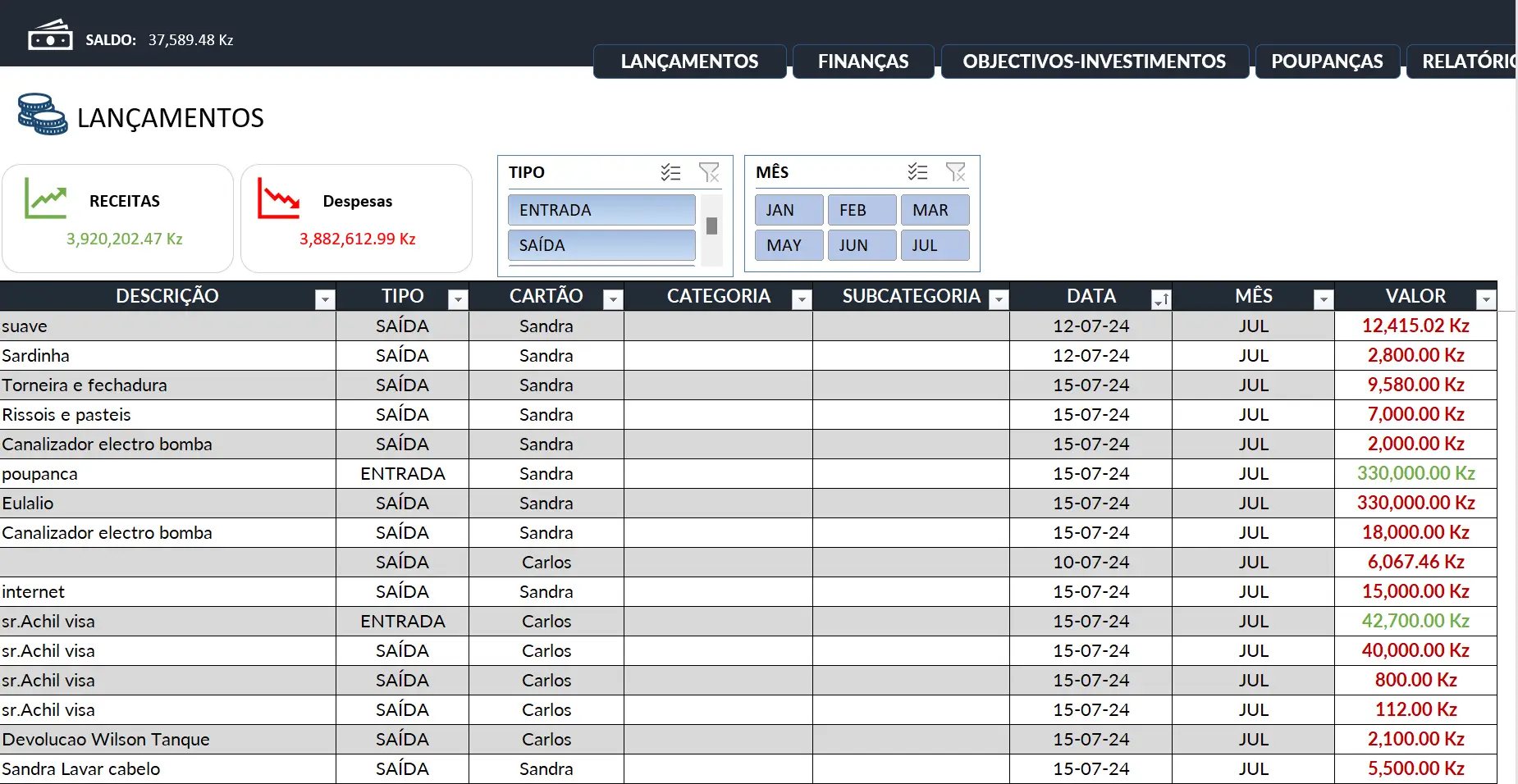This screenshot has width=1518, height=784.
Task: Clear the filter on the MÊS slicer
Action: pyautogui.click(x=956, y=172)
